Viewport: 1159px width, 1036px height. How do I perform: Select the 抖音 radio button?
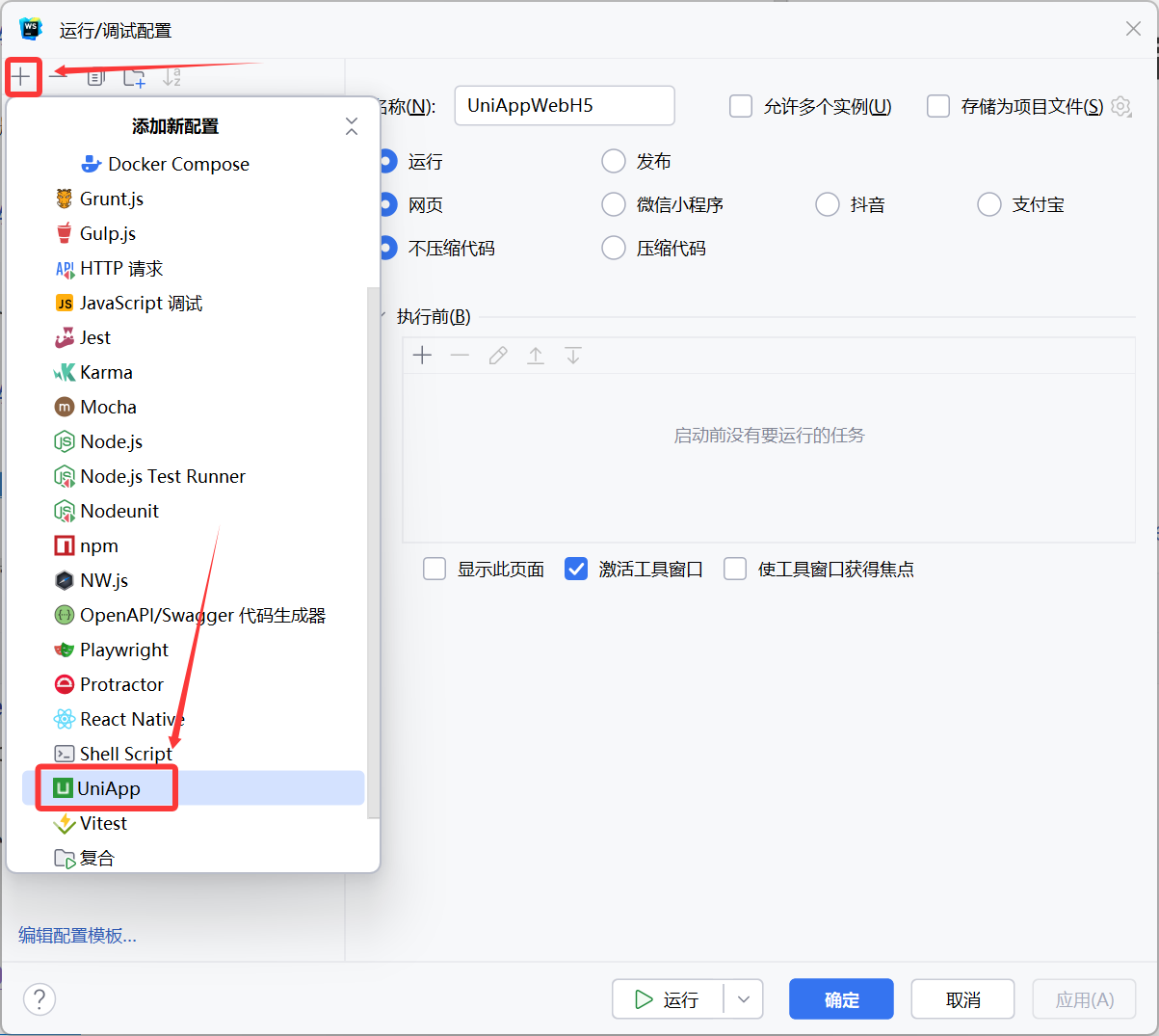point(828,204)
